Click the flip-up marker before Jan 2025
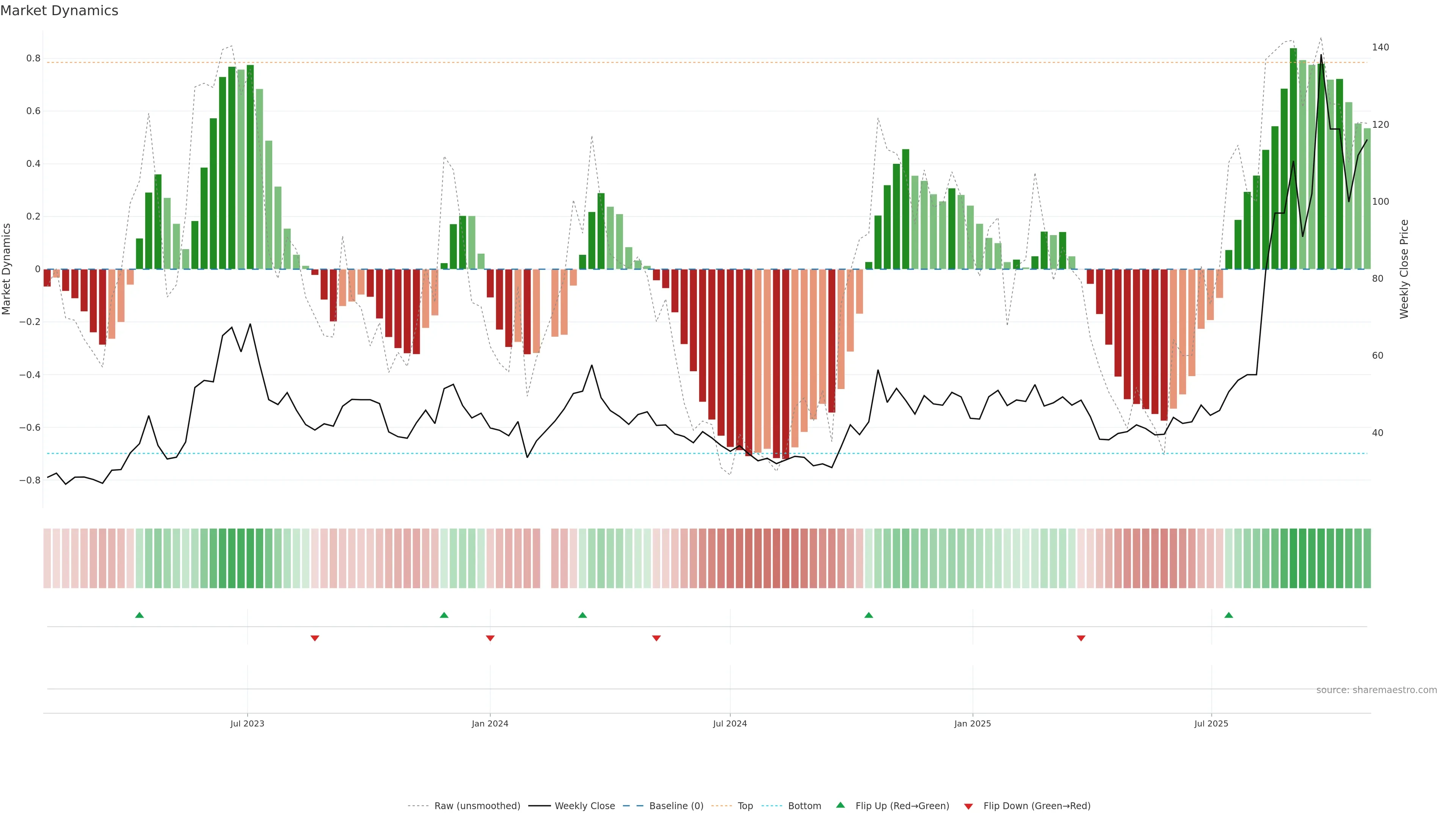1456x819 pixels. click(869, 615)
